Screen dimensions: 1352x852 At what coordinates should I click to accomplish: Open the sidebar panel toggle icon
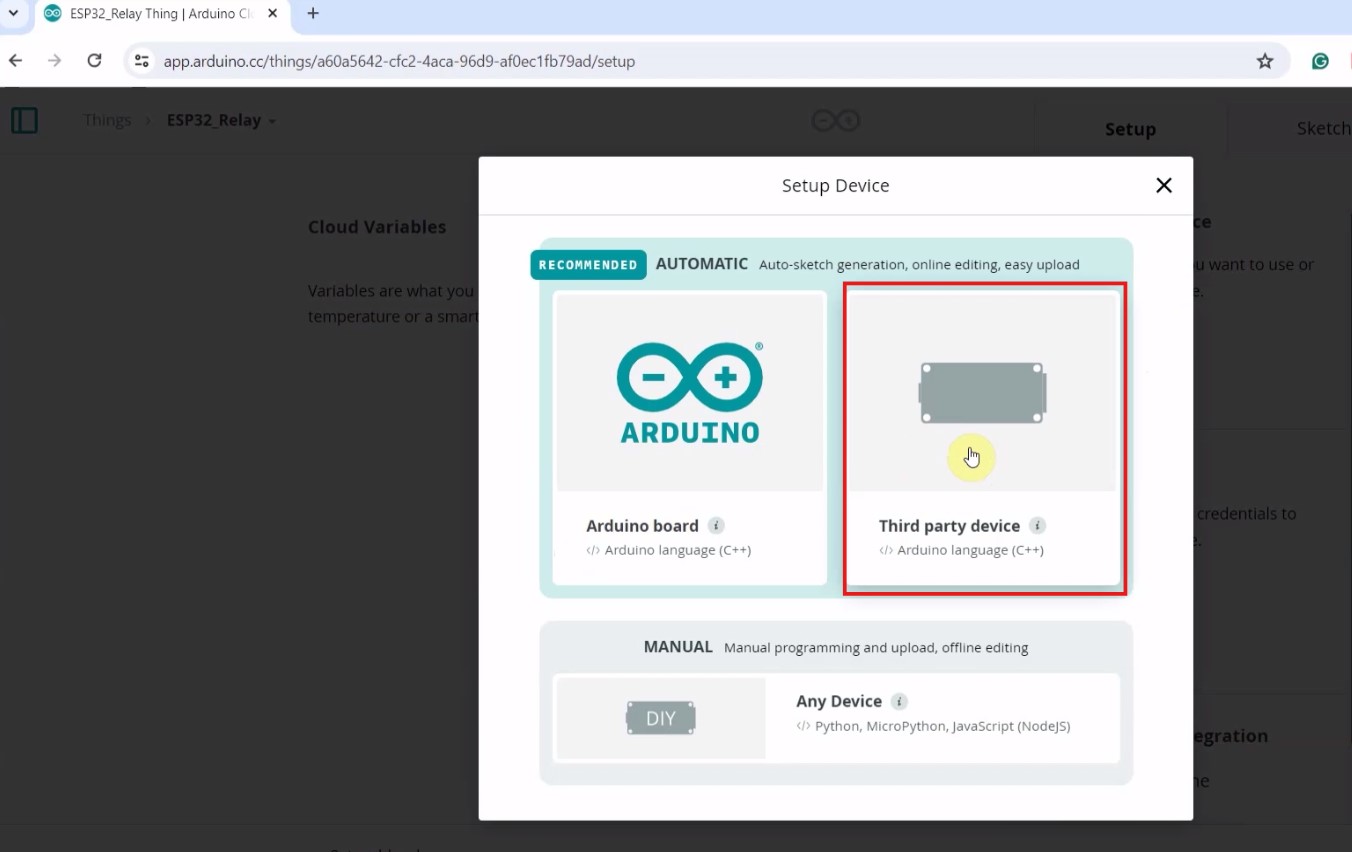[x=24, y=119]
